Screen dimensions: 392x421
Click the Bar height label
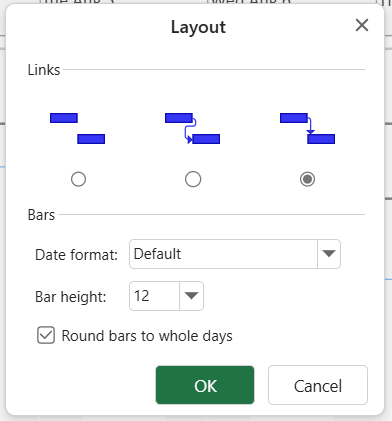[x=71, y=297]
